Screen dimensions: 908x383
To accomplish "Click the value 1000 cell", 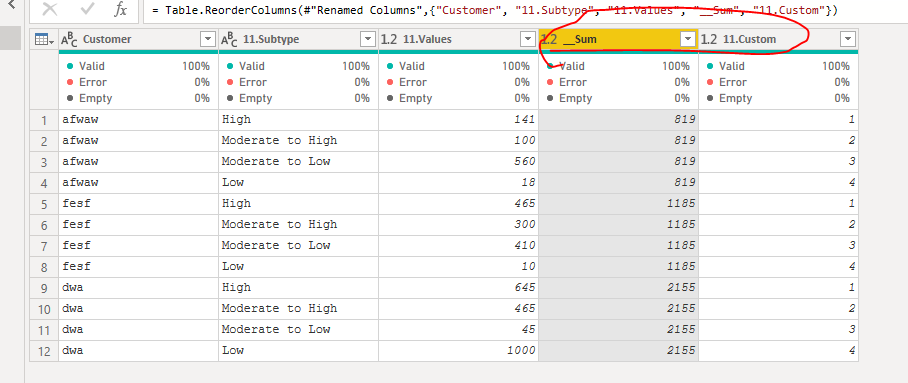I will click(x=458, y=351).
